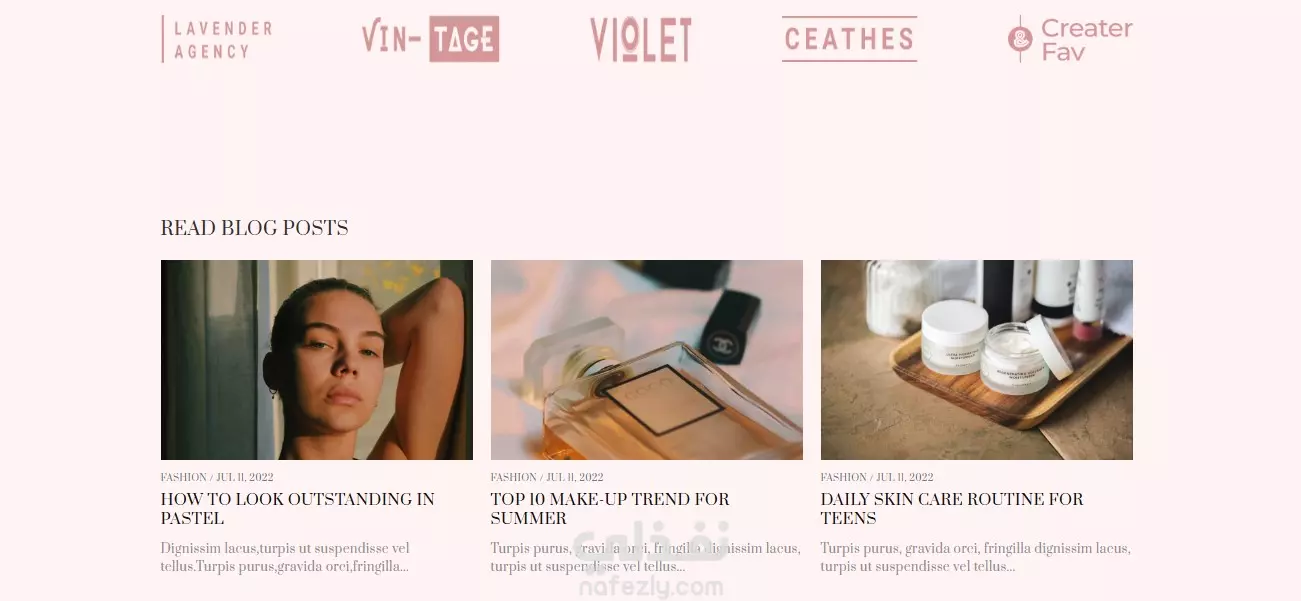
Task: Open 'Daily Skin Care Routine for Teens' title
Action: [x=952, y=508]
